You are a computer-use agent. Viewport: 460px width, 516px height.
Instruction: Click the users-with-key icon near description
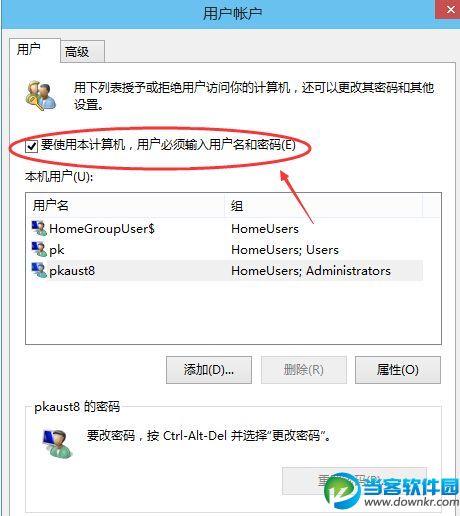pos(40,96)
